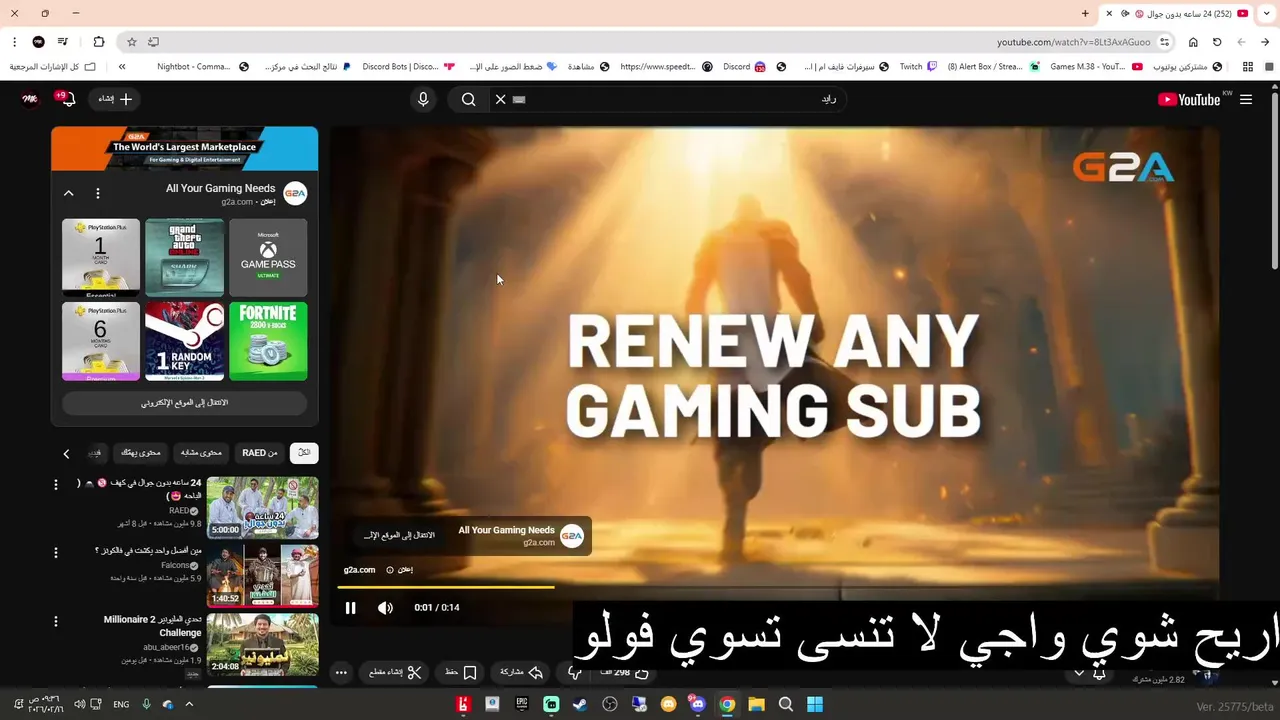Viewport: 1280px width, 720px height.
Task: Open options for the Falcons suggested video
Action: (x=56, y=552)
